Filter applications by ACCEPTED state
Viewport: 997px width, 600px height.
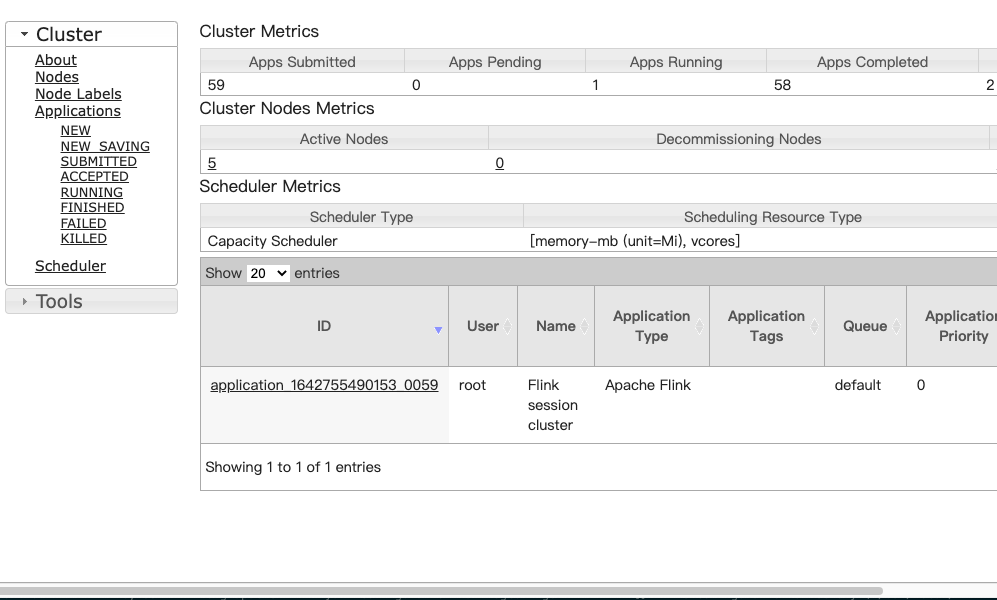(x=94, y=177)
